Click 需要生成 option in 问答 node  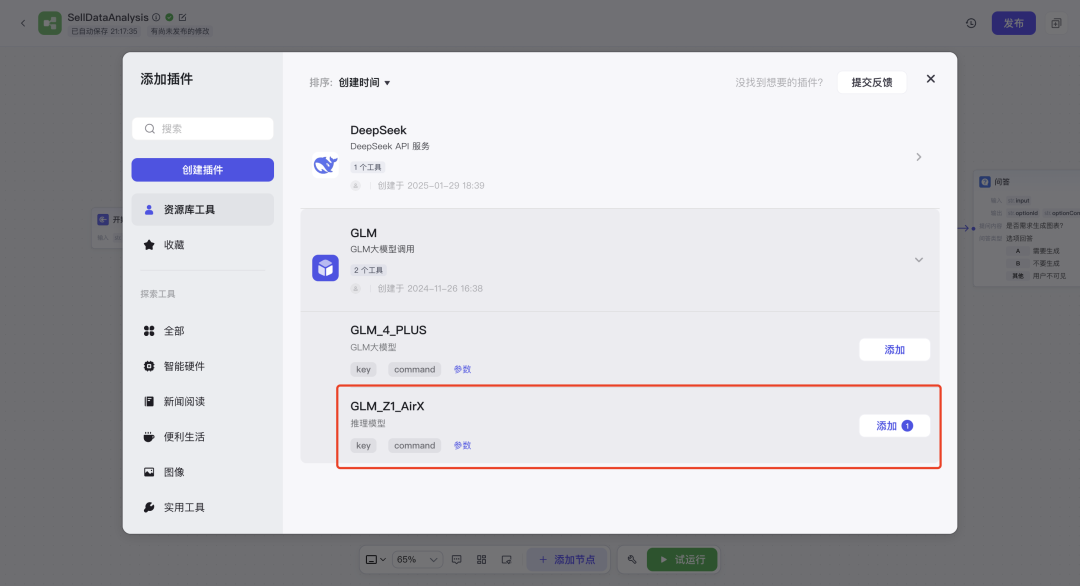[1046, 251]
